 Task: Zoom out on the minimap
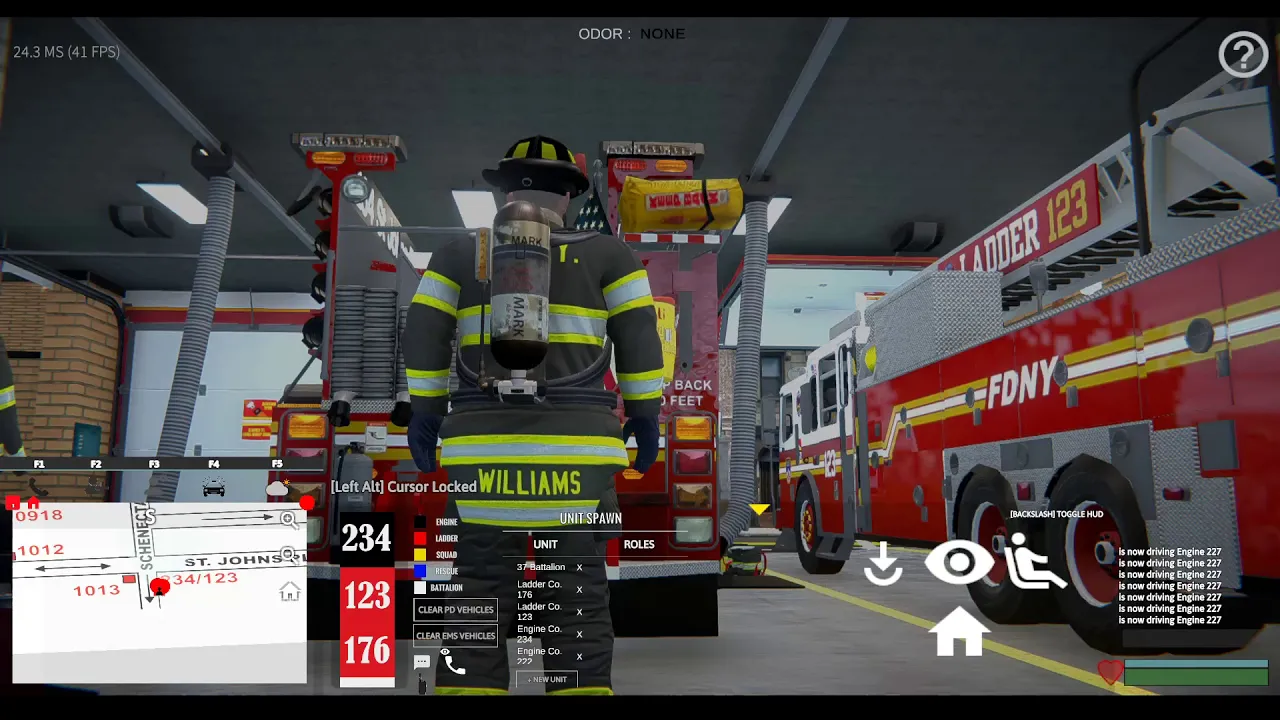click(x=290, y=556)
